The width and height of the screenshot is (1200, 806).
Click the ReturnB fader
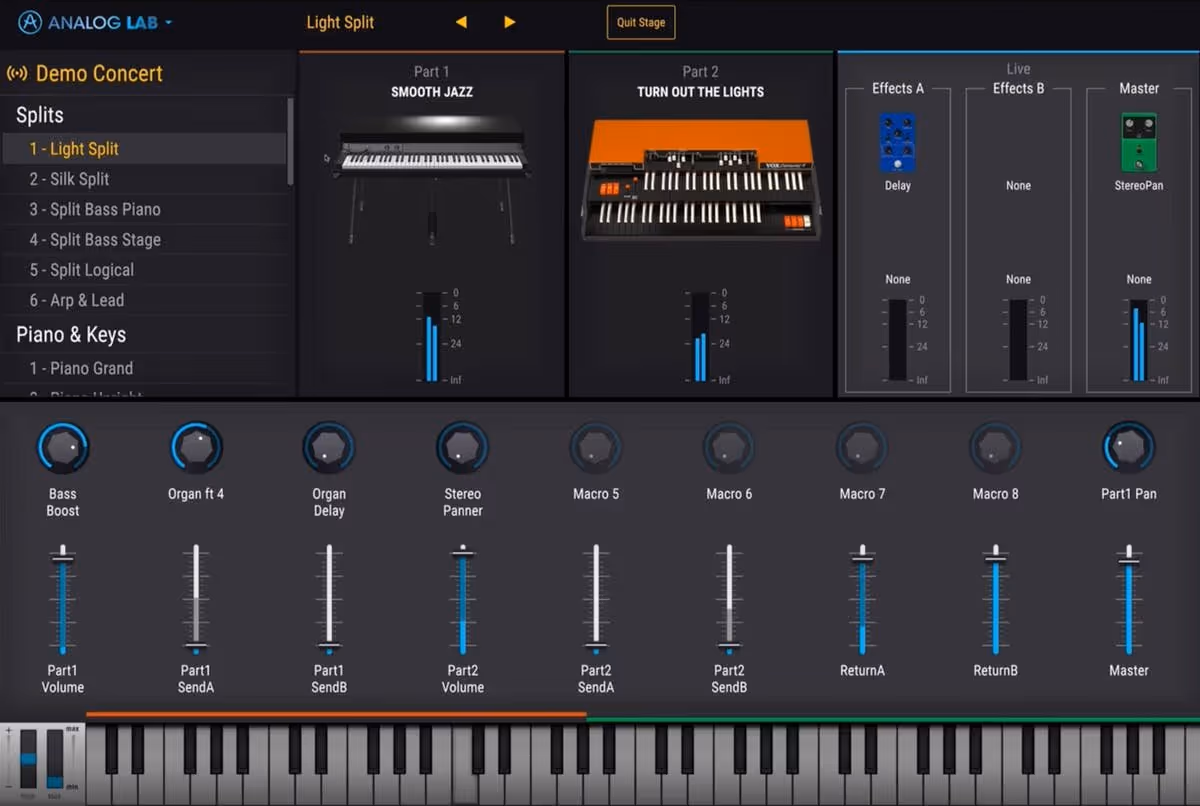coord(995,600)
